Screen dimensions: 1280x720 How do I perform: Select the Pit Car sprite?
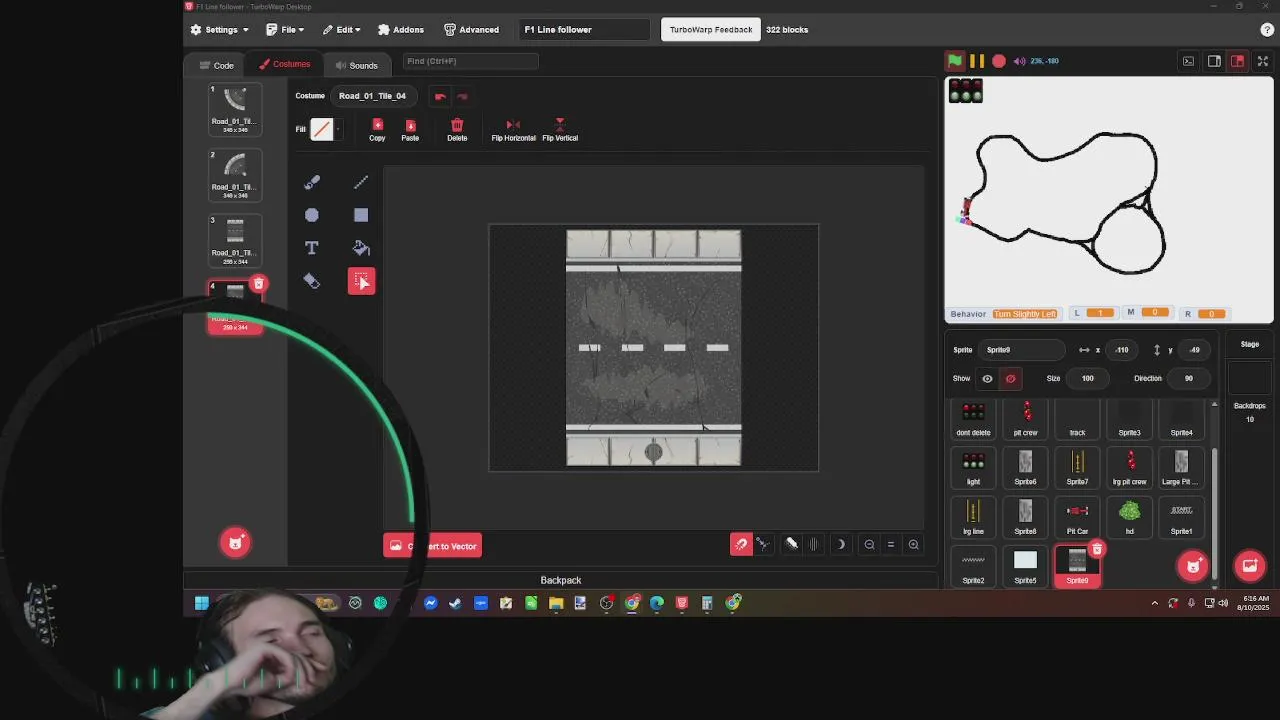click(x=1077, y=519)
